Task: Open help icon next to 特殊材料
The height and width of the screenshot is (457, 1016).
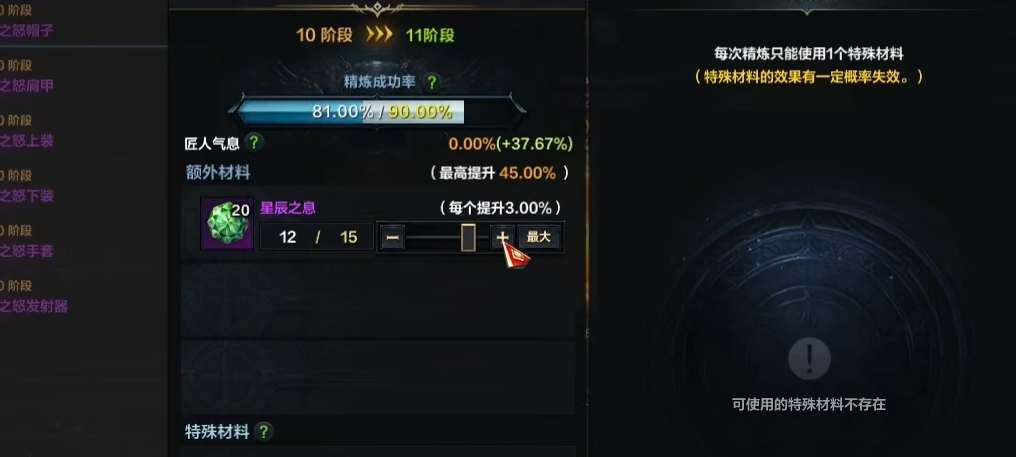Action: (263, 431)
